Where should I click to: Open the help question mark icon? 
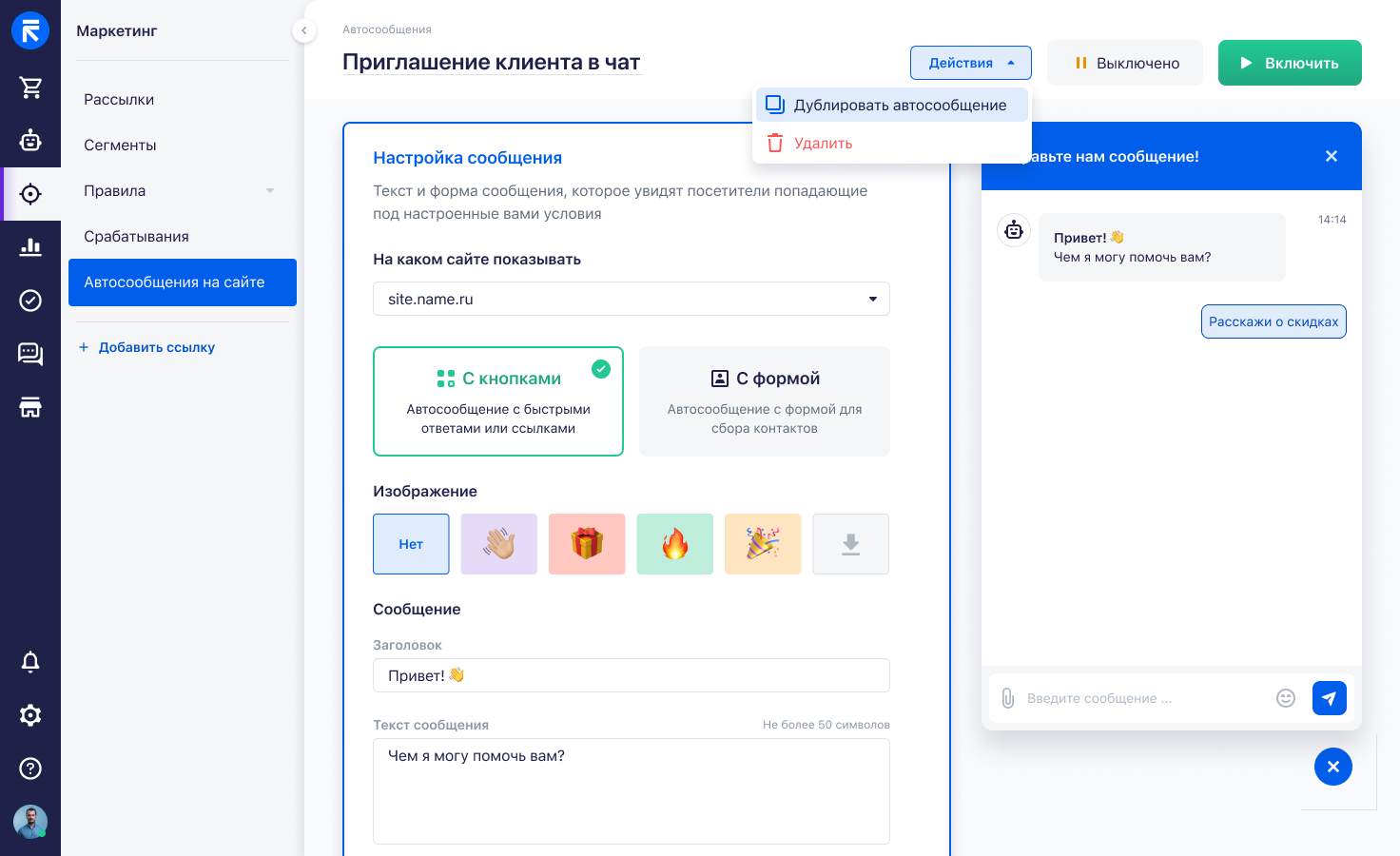pos(30,768)
